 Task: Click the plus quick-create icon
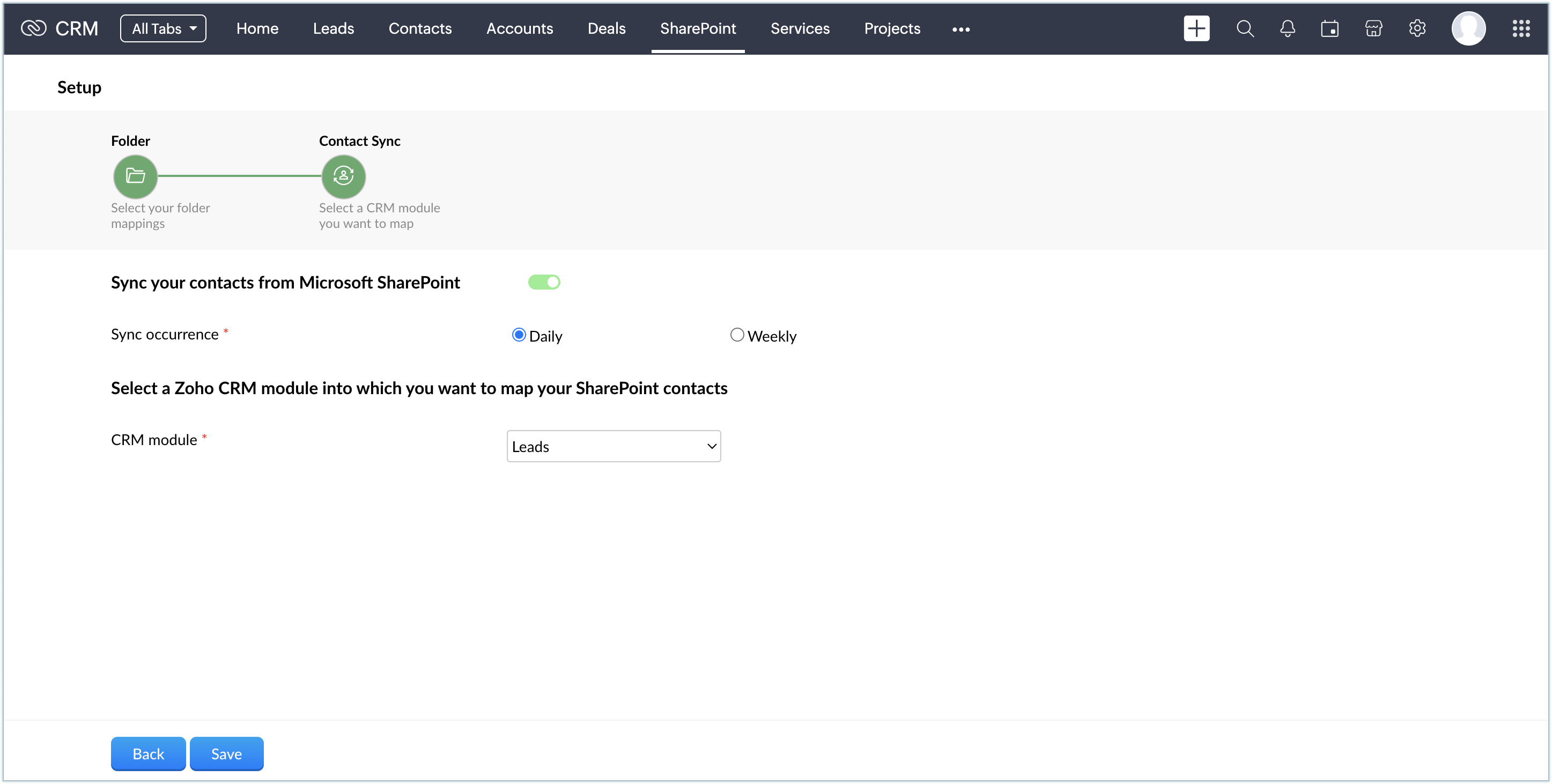tap(1196, 28)
